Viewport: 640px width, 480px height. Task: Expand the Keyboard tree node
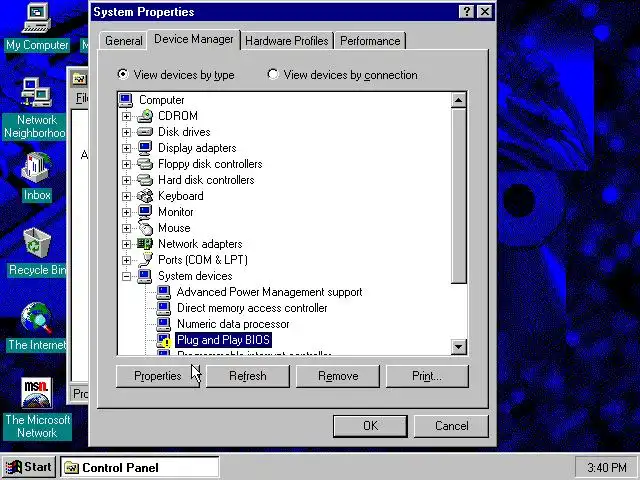[127, 196]
